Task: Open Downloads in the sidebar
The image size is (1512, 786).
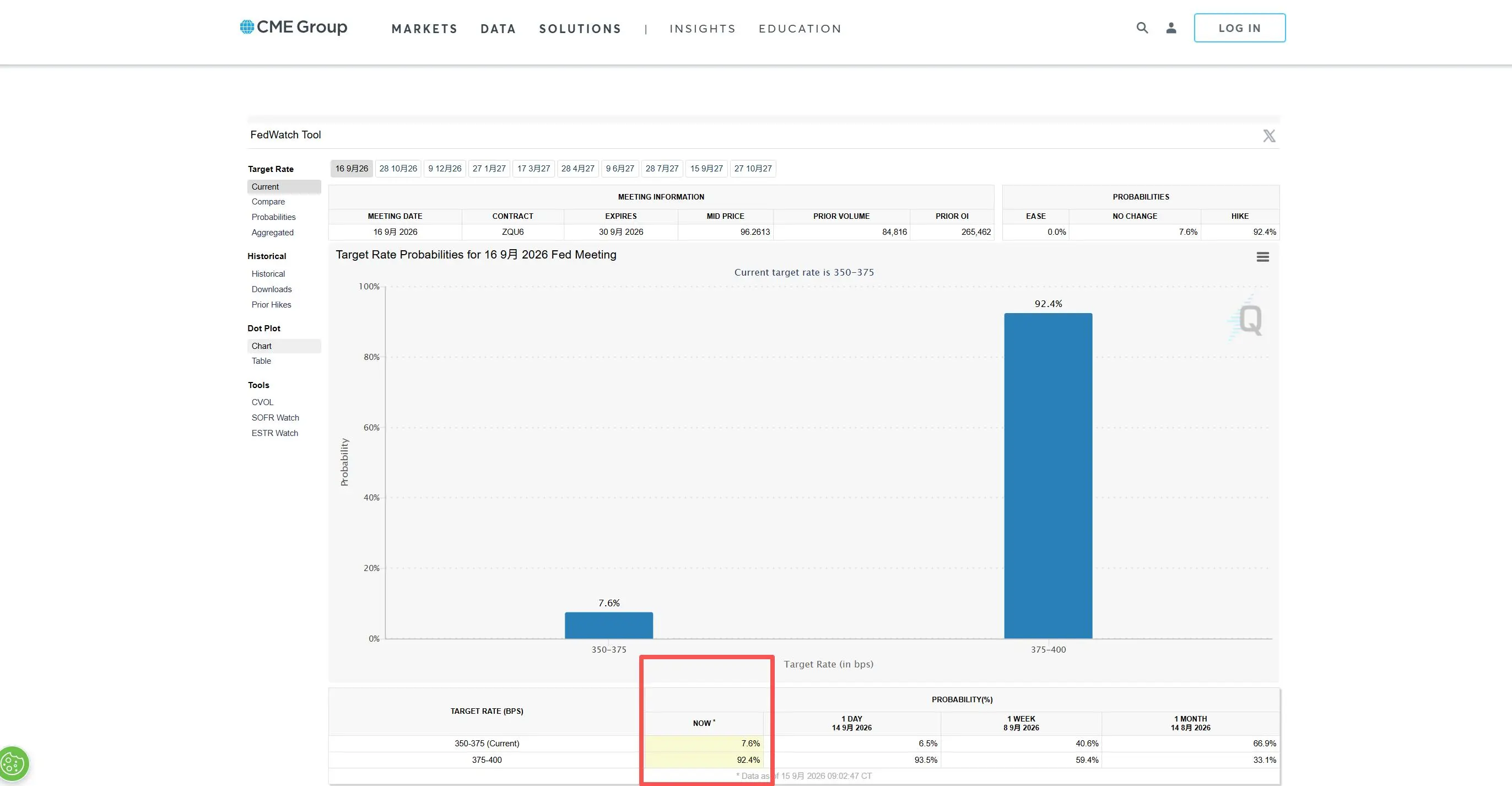Action: [x=272, y=289]
